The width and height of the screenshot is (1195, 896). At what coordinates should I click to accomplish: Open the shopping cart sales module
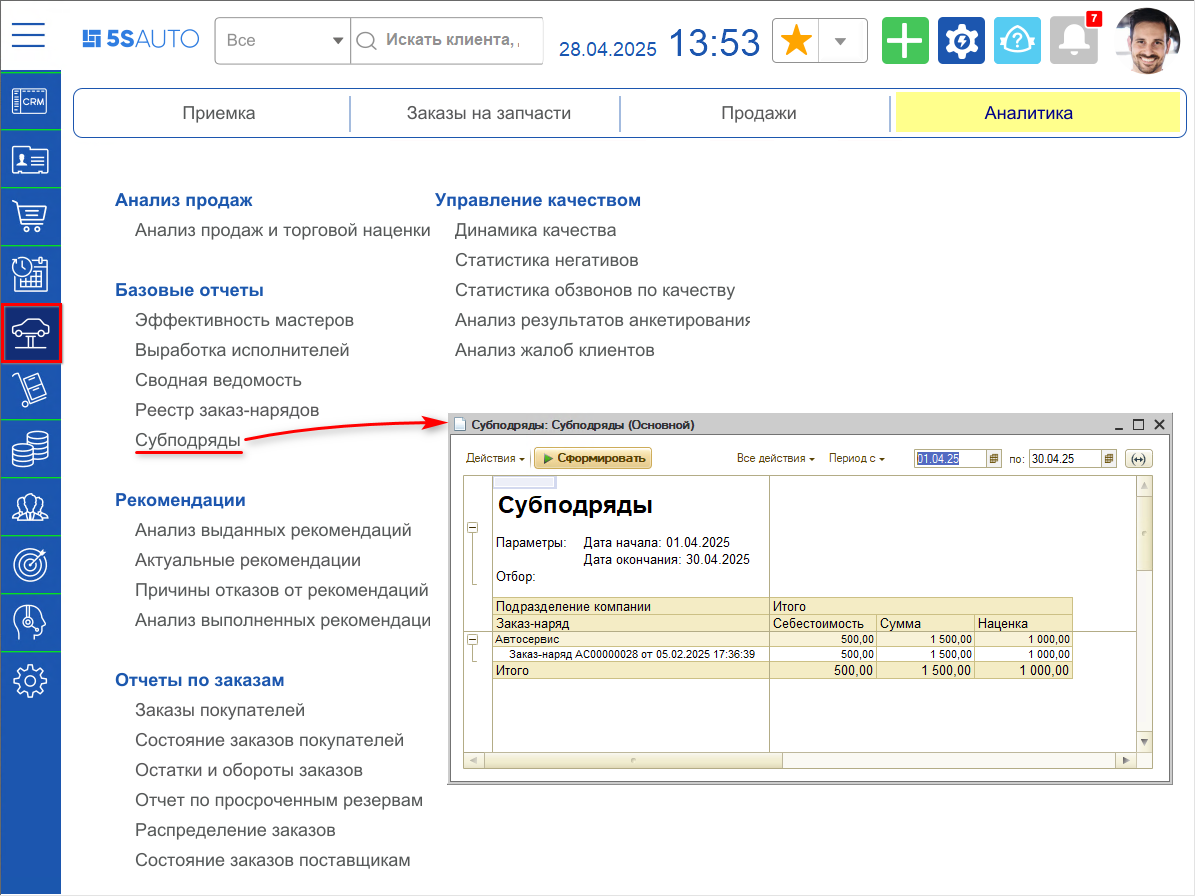coord(30,217)
